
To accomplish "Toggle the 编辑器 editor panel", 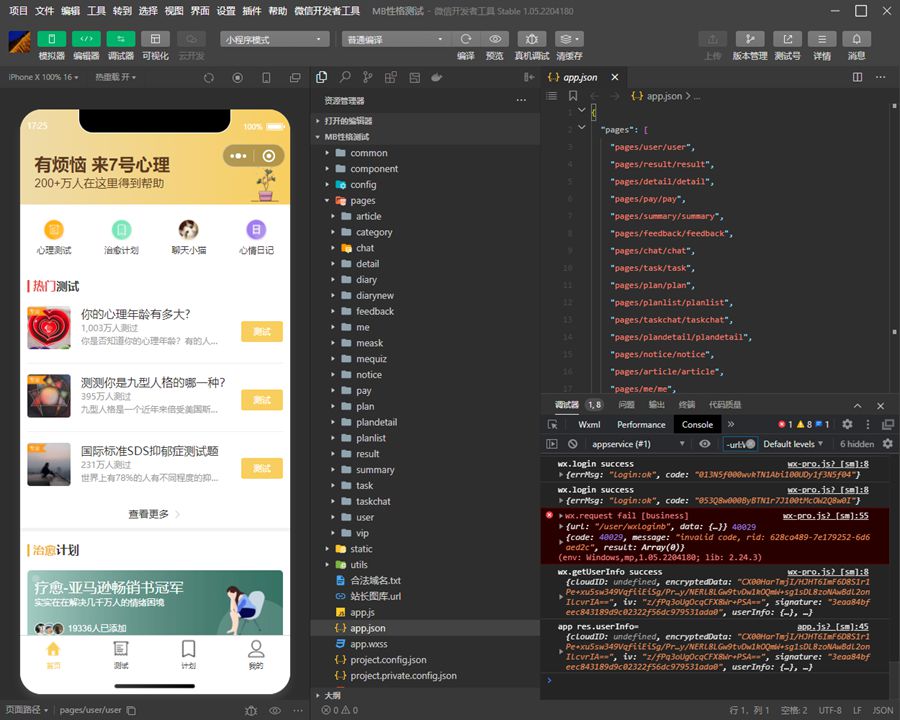I will tap(86, 39).
